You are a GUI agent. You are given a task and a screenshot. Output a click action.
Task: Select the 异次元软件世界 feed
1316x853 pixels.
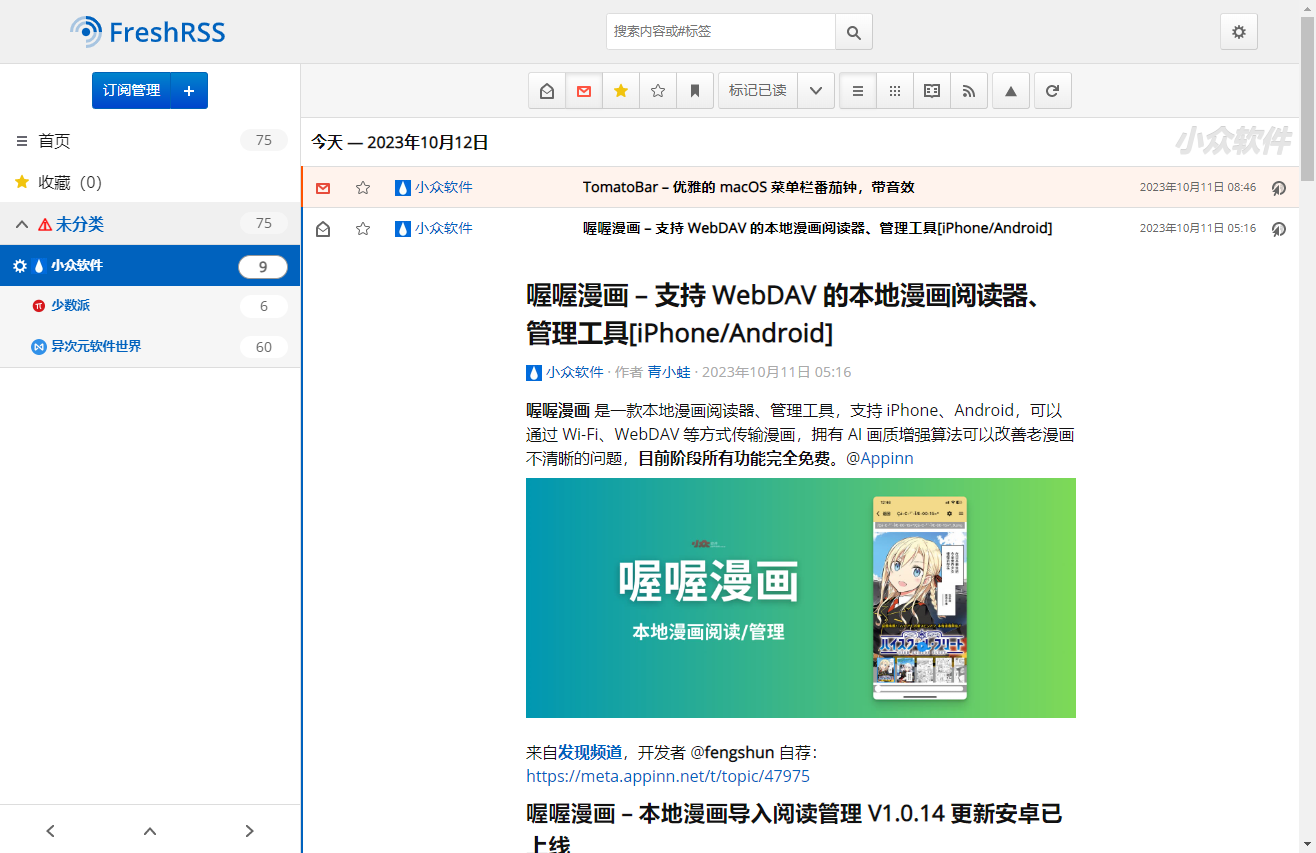[x=96, y=346]
